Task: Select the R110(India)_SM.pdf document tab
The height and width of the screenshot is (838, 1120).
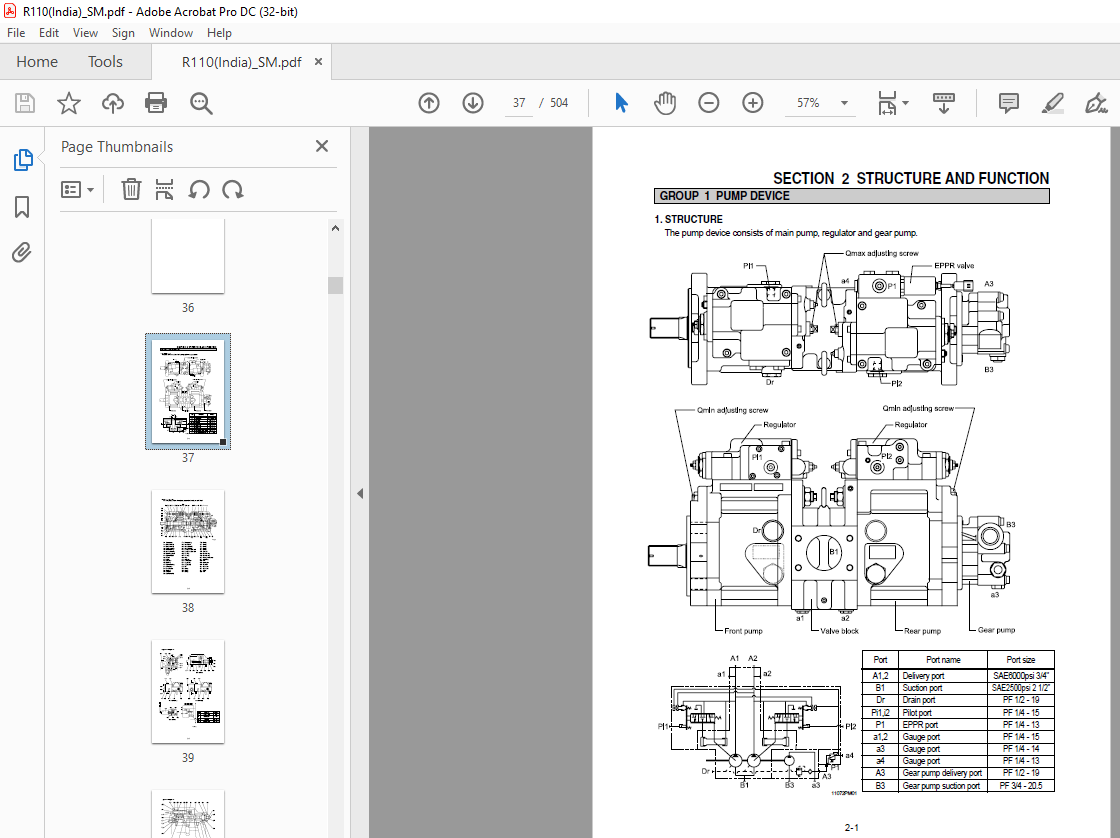Action: pyautogui.click(x=241, y=62)
